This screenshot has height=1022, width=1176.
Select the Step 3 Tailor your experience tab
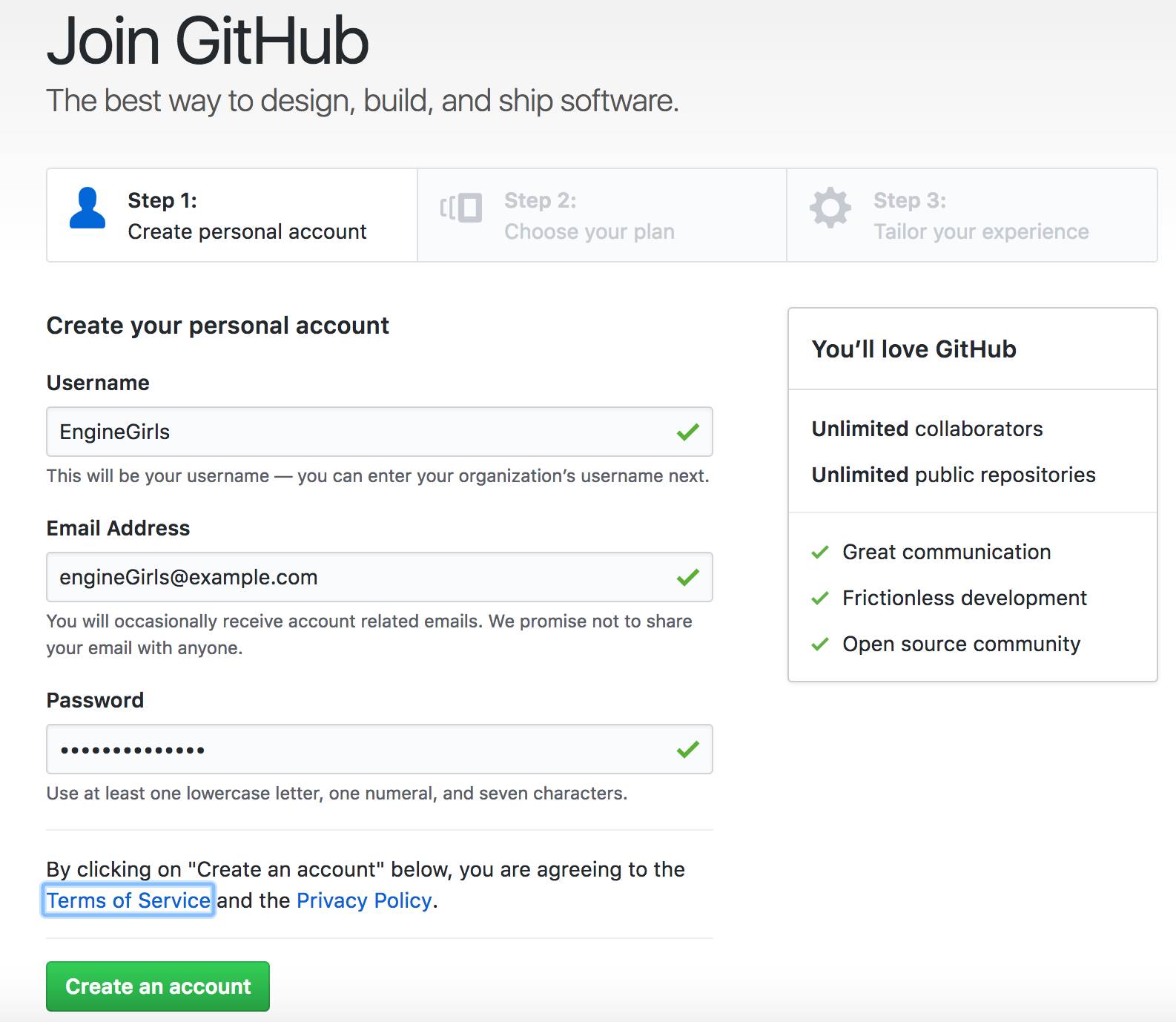pos(971,215)
